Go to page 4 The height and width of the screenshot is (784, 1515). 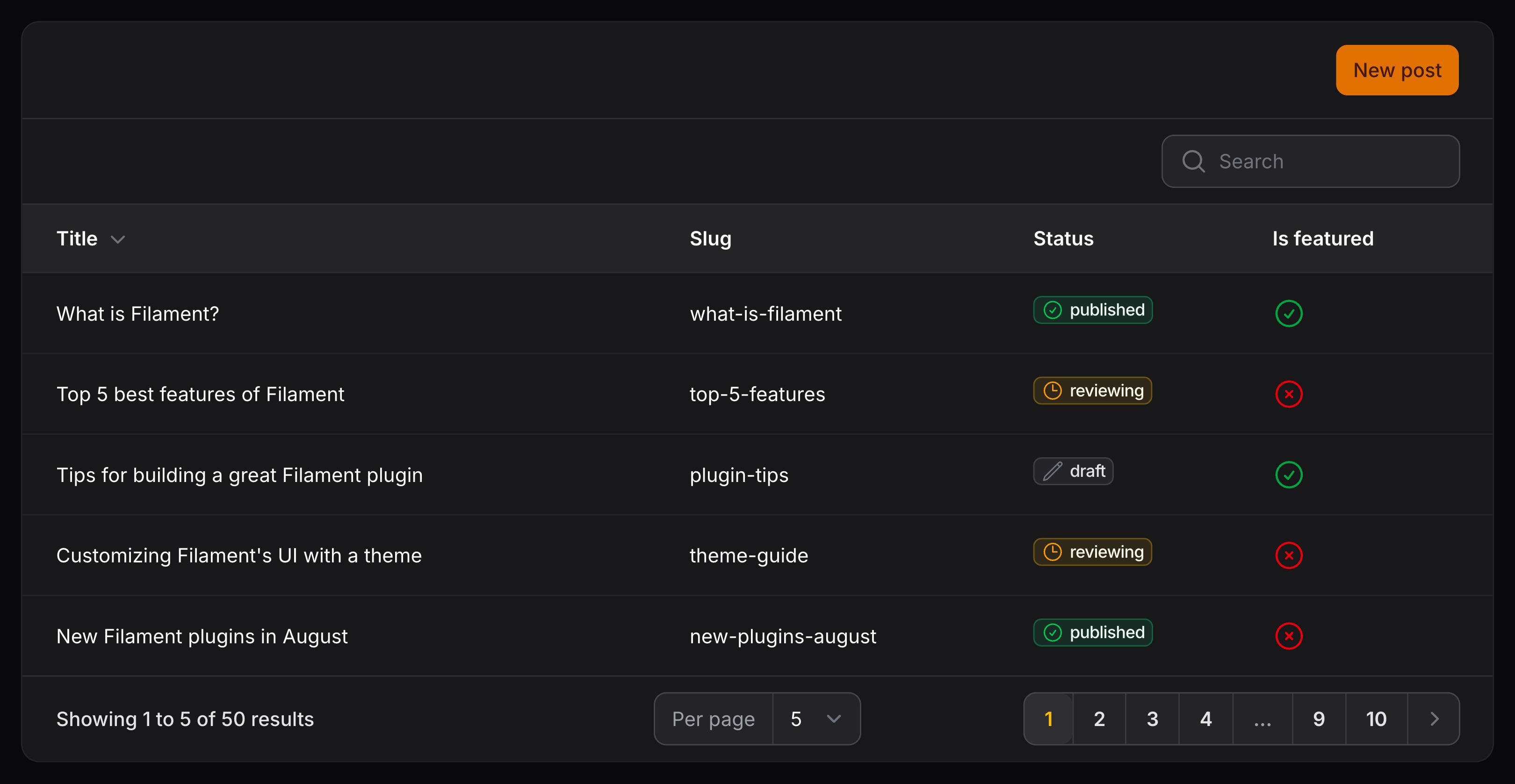point(1205,719)
